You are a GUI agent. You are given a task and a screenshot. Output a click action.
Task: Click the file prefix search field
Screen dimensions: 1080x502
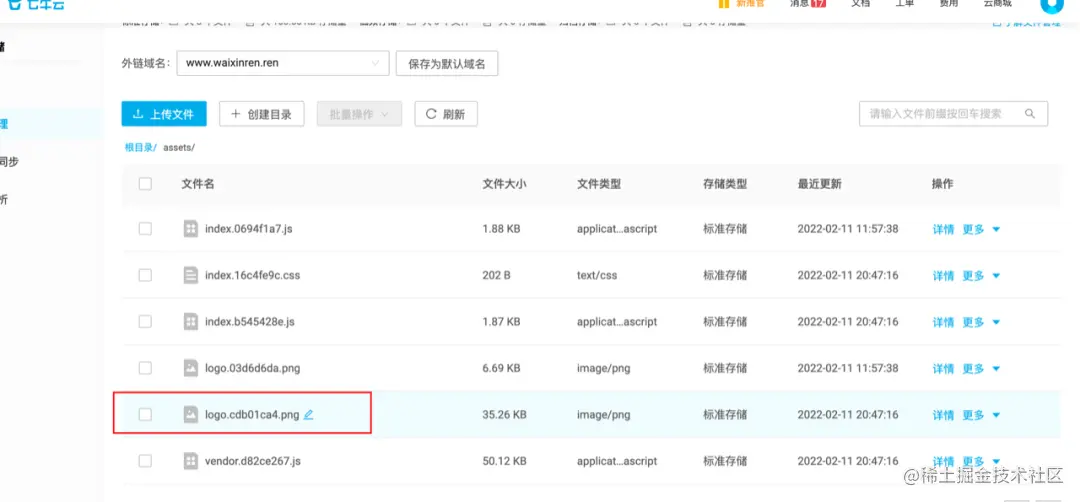[x=953, y=114]
